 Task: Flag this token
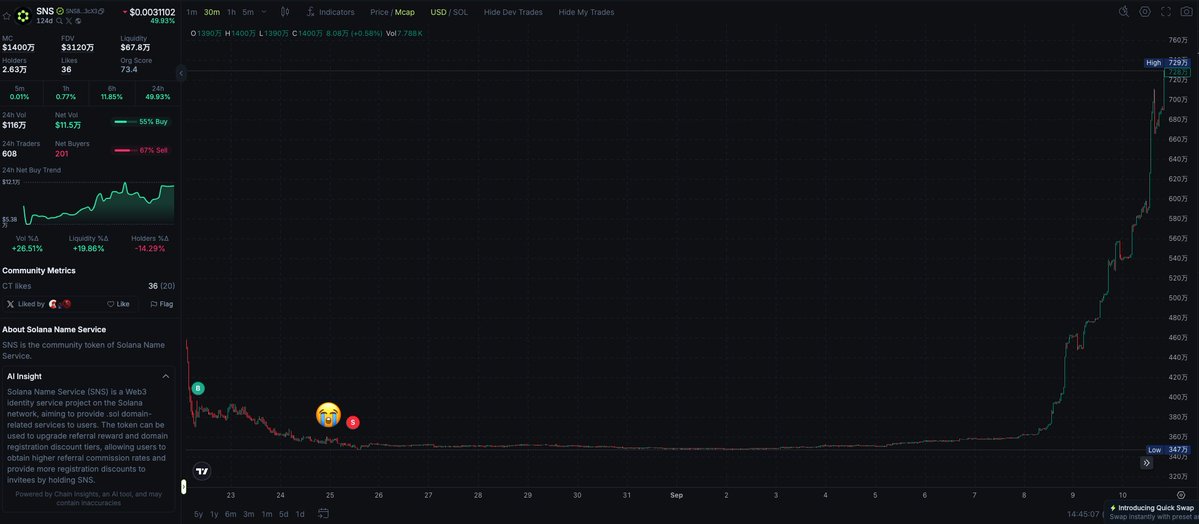161,304
